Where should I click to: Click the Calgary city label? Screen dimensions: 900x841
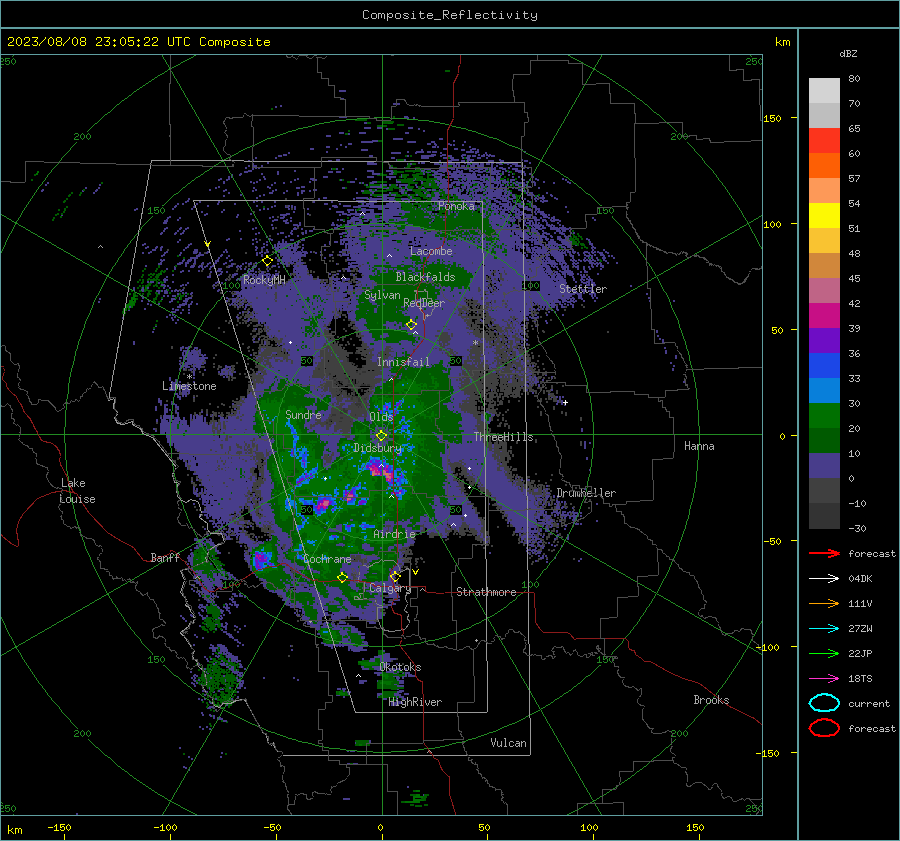coord(390,588)
